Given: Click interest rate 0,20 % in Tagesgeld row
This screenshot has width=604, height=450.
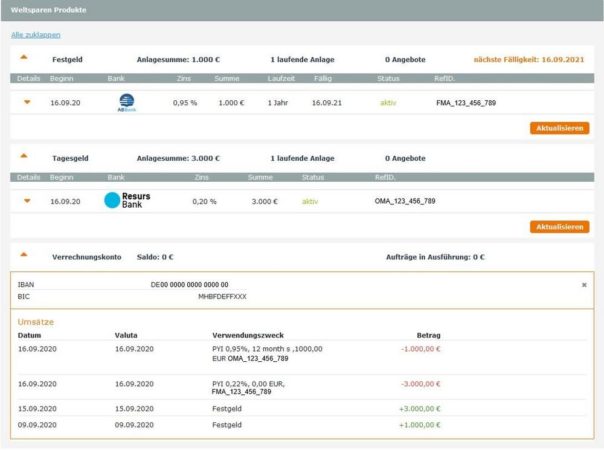Looking at the screenshot, I should tap(204, 201).
